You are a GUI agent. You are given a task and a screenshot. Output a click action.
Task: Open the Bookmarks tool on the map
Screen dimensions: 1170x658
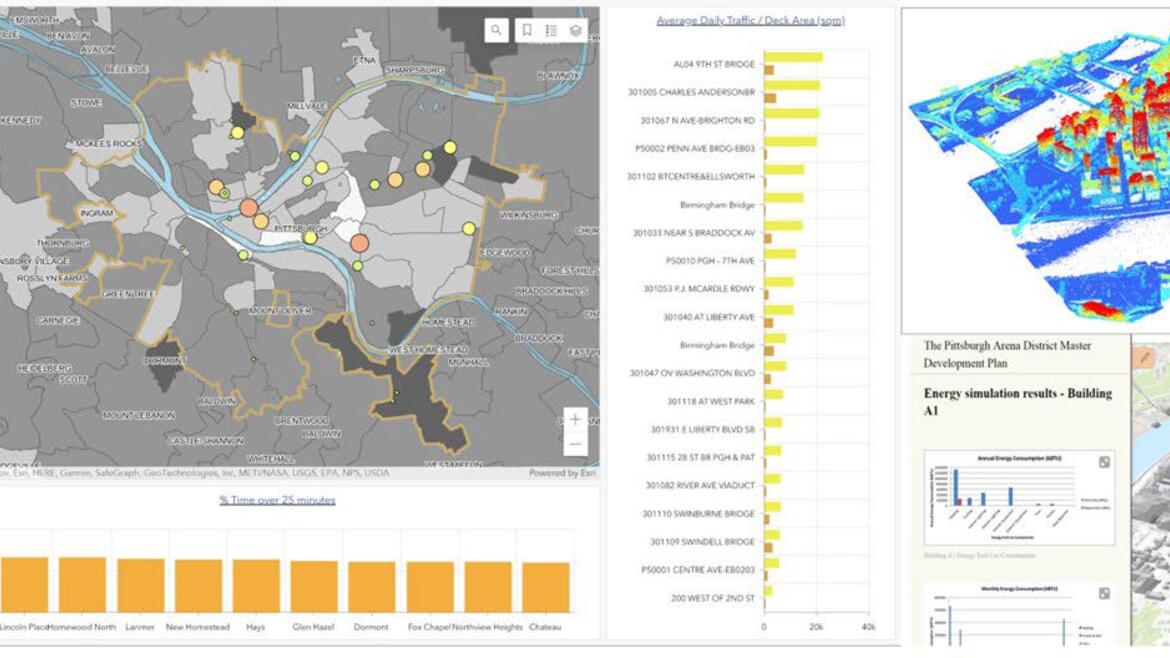(x=527, y=28)
